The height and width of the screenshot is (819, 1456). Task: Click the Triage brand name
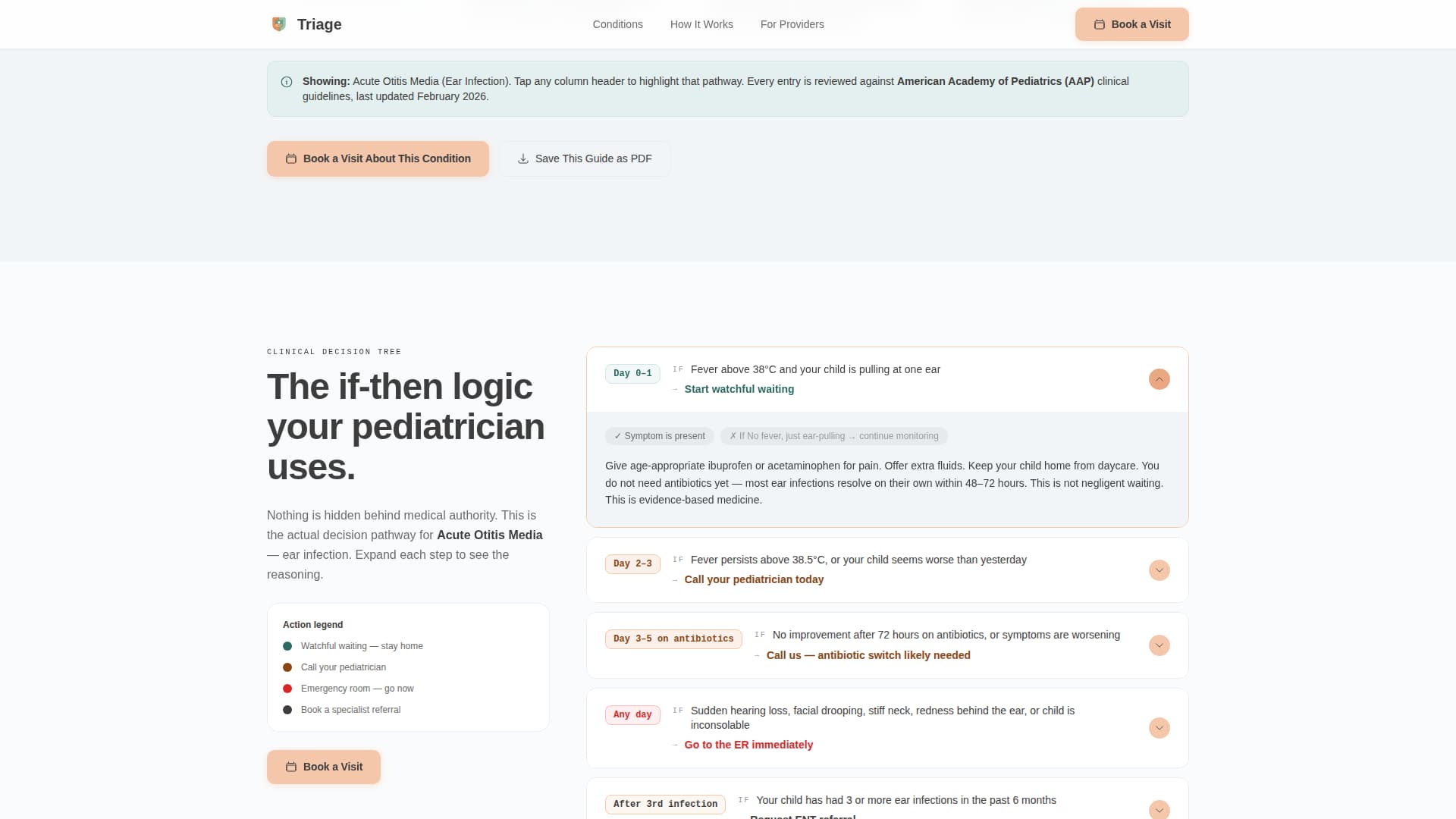tap(319, 24)
